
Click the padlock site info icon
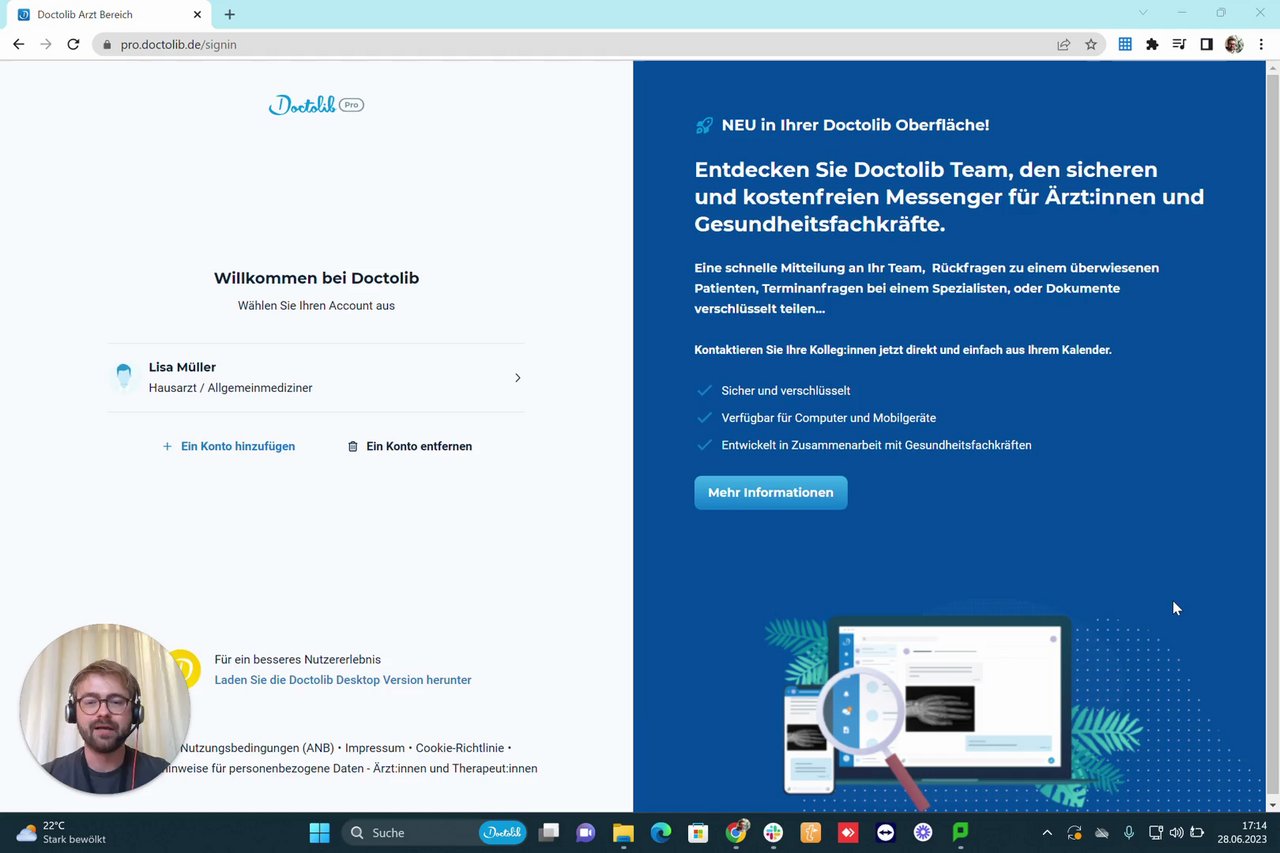107,44
